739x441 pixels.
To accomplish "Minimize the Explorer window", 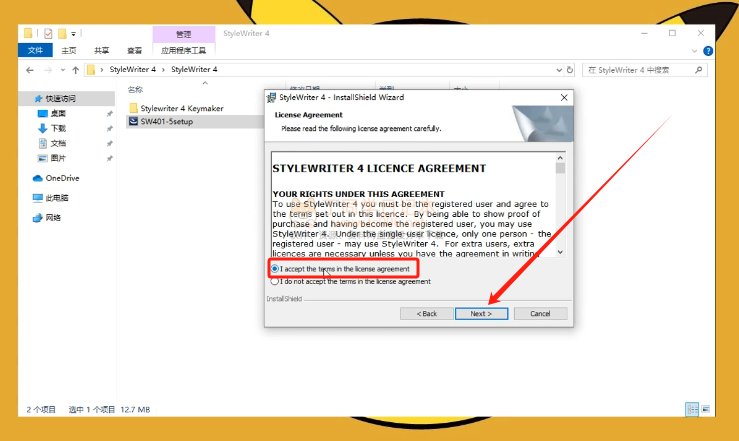I will click(644, 33).
